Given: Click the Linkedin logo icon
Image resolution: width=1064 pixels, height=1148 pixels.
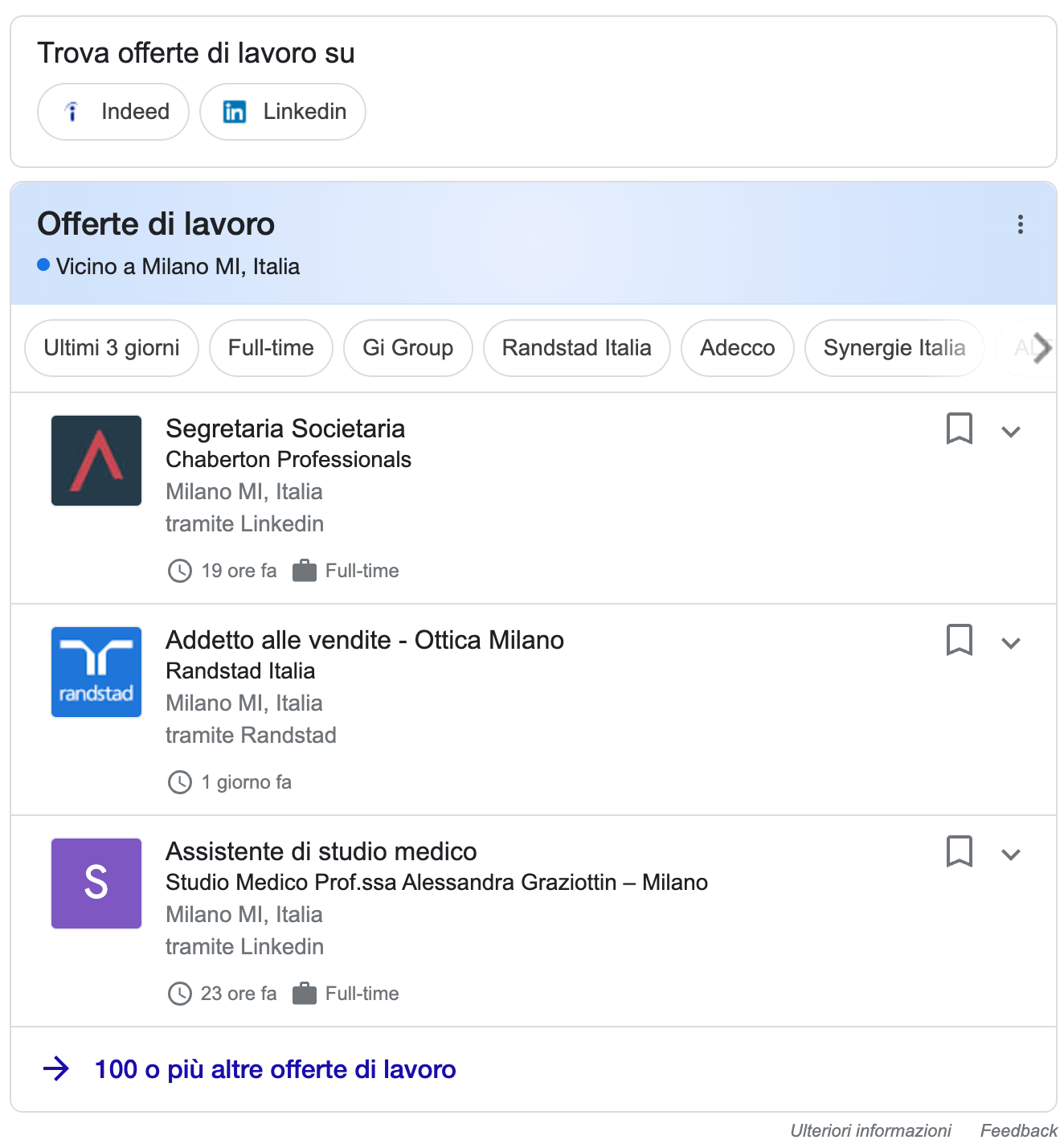Looking at the screenshot, I should point(235,112).
